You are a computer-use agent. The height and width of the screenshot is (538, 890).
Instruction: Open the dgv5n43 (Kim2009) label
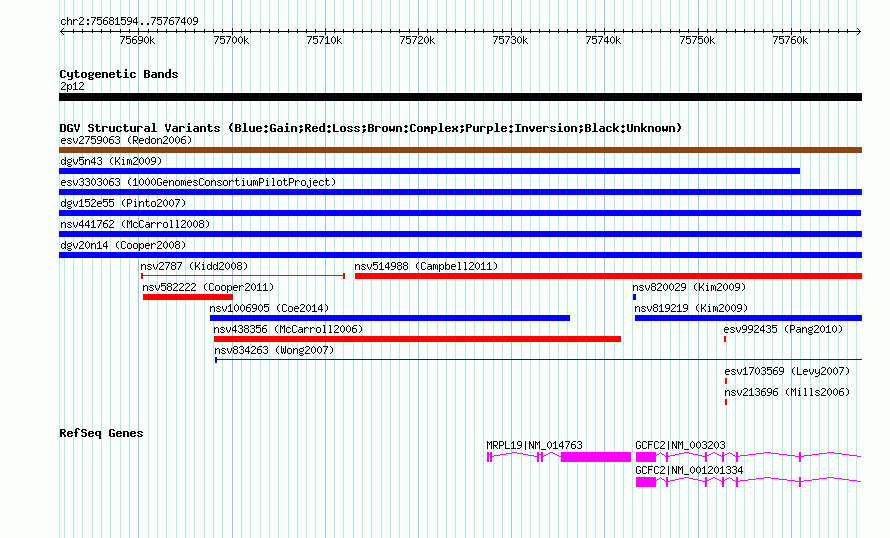tap(111, 161)
